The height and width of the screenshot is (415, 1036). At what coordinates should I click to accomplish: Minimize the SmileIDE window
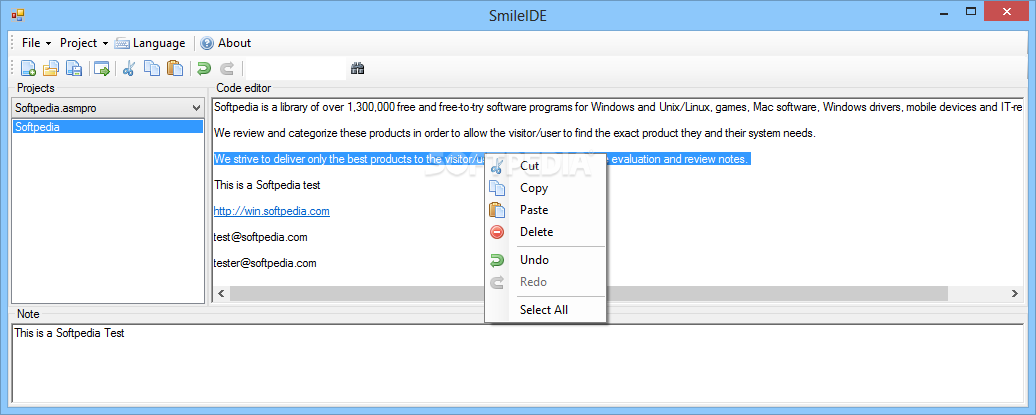pyautogui.click(x=942, y=11)
